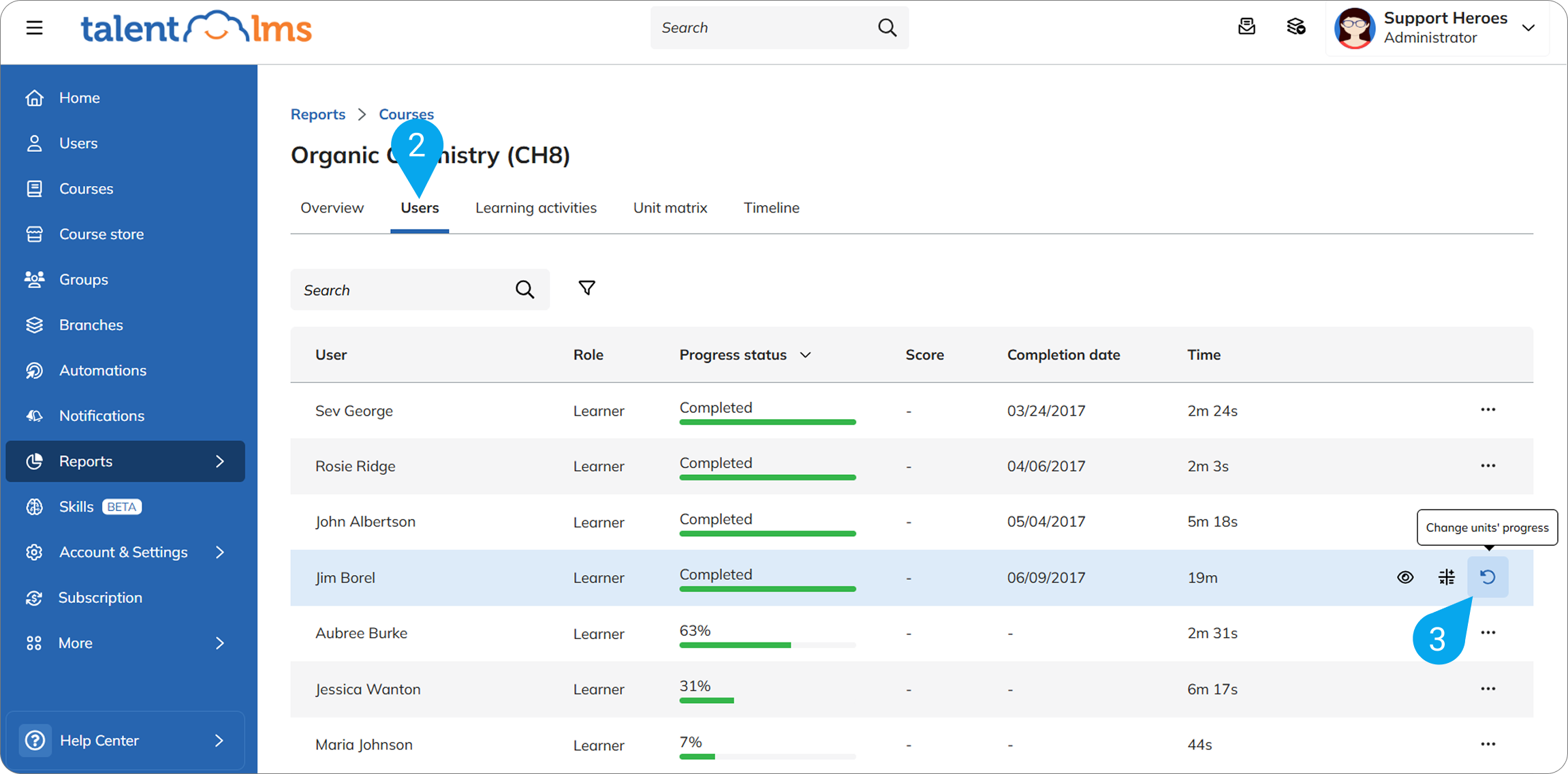This screenshot has width=1568, height=774.
Task: Click the Score column header
Action: [x=925, y=355]
